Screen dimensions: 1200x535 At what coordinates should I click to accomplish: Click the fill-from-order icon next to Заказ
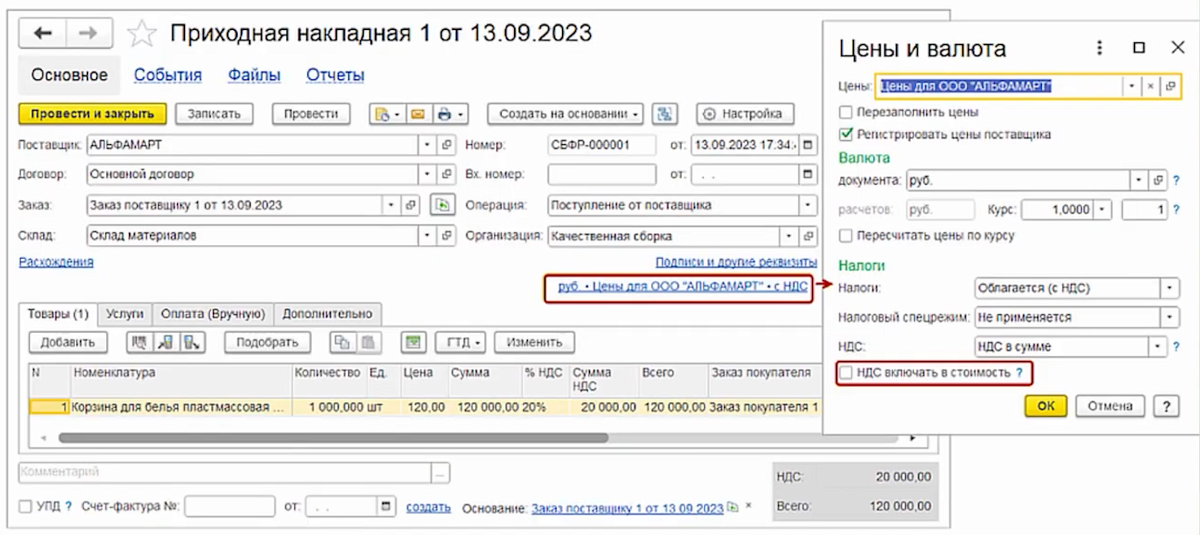(441, 205)
